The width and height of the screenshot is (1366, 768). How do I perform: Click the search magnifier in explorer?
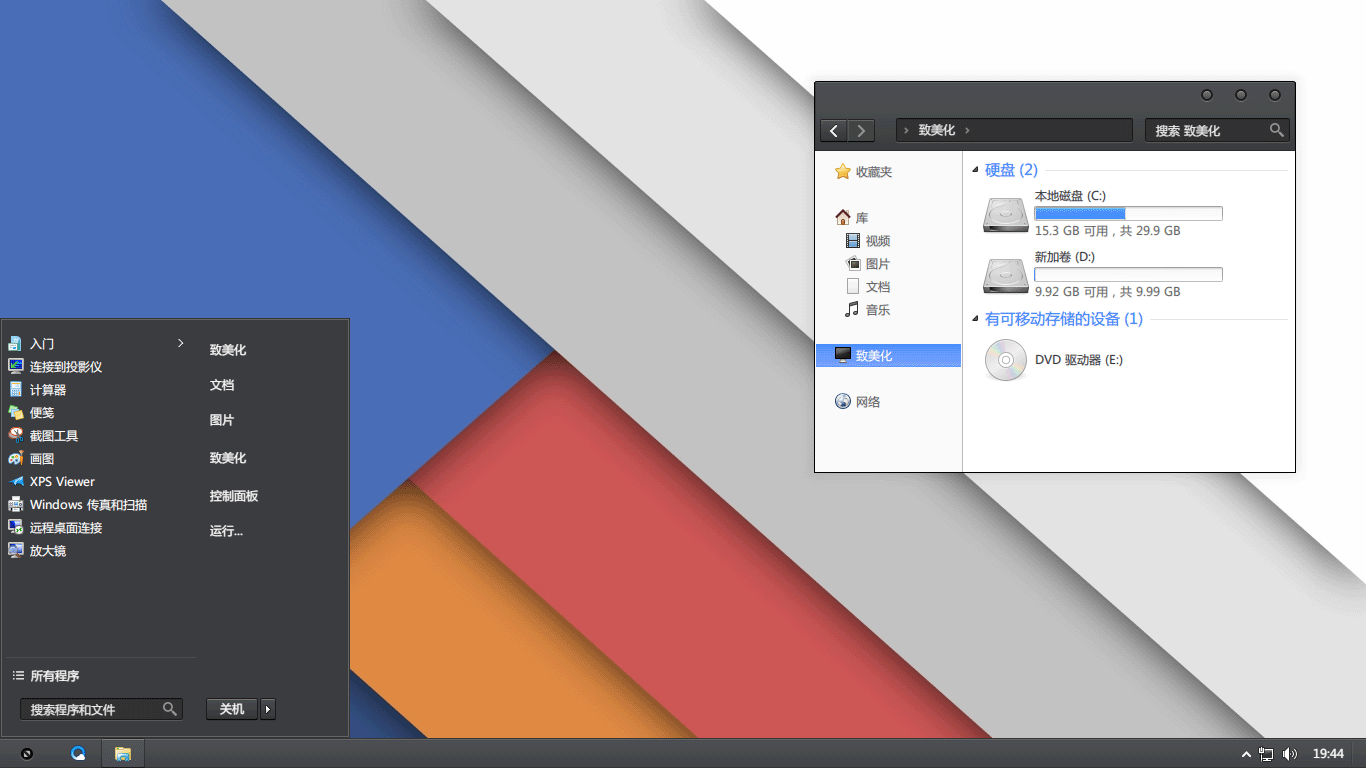(x=1276, y=130)
